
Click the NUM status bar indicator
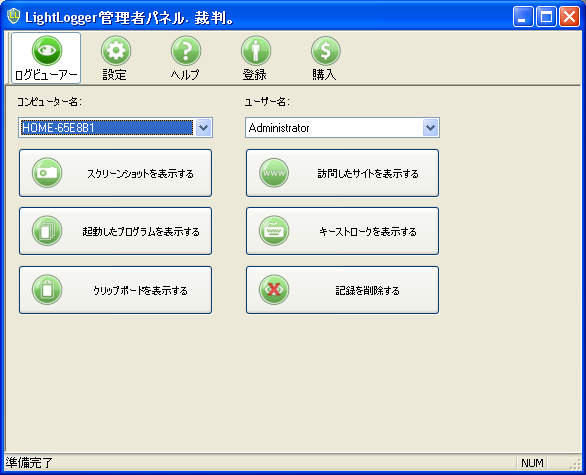tap(532, 463)
